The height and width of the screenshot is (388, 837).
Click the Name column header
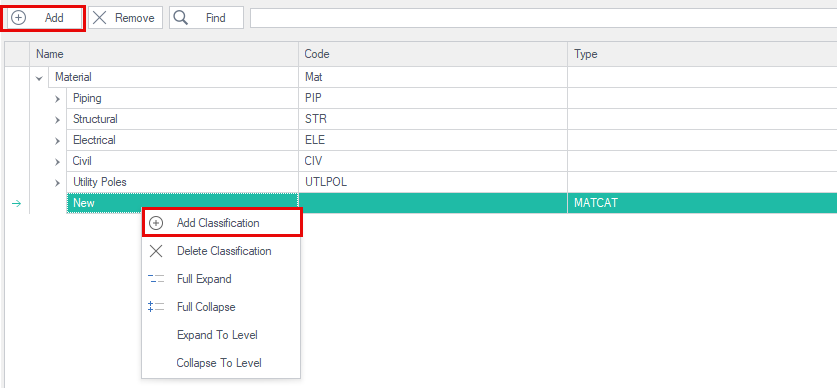(x=164, y=54)
